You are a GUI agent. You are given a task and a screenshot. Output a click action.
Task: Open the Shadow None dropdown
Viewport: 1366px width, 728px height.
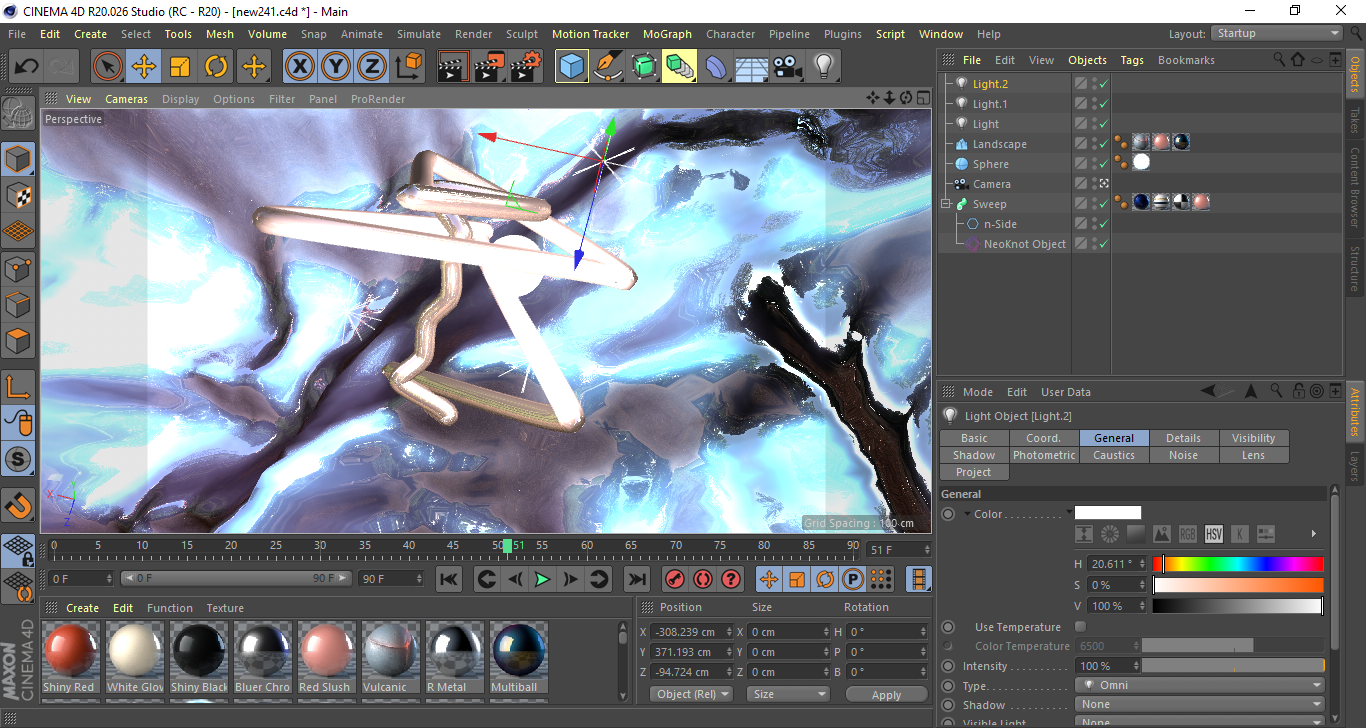(1200, 705)
